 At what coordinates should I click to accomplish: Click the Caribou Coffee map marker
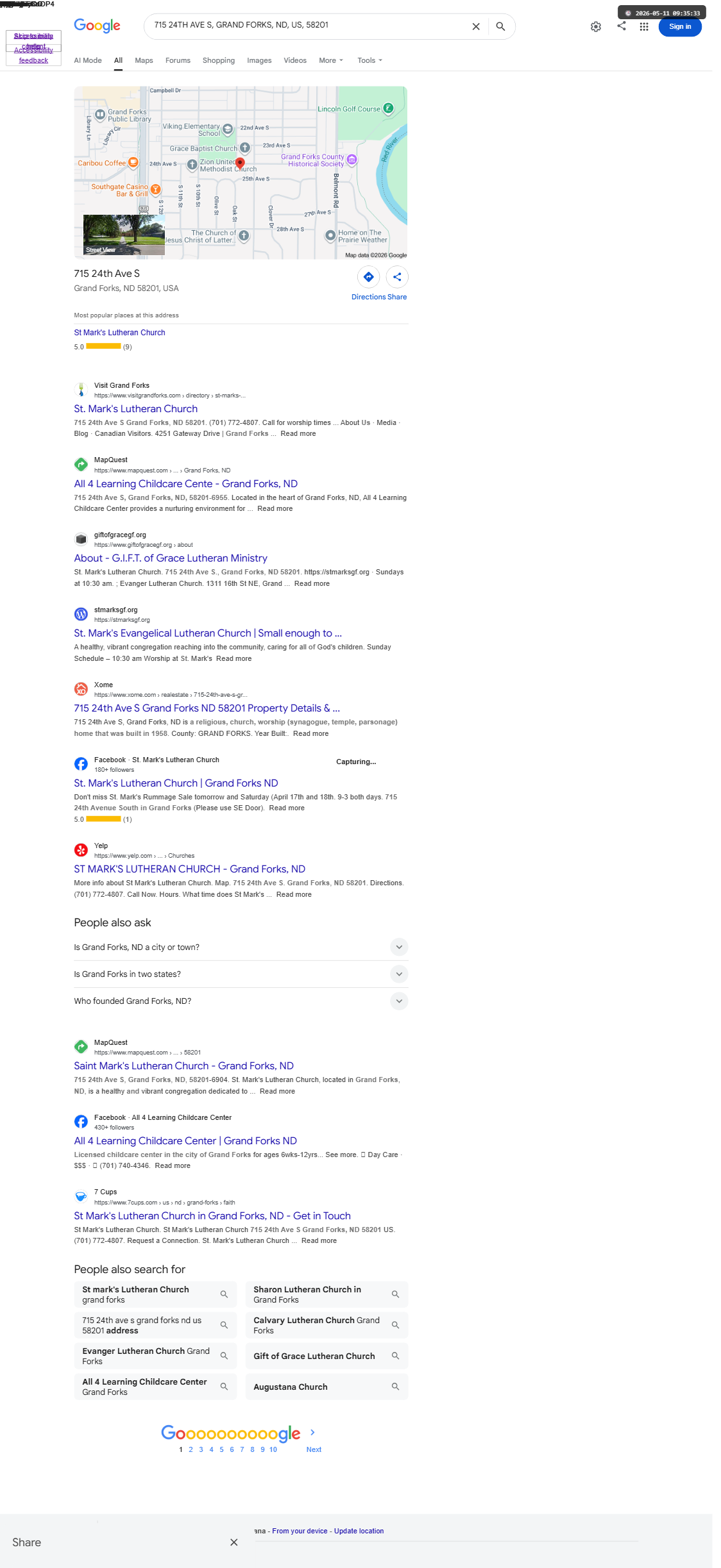coord(133,163)
